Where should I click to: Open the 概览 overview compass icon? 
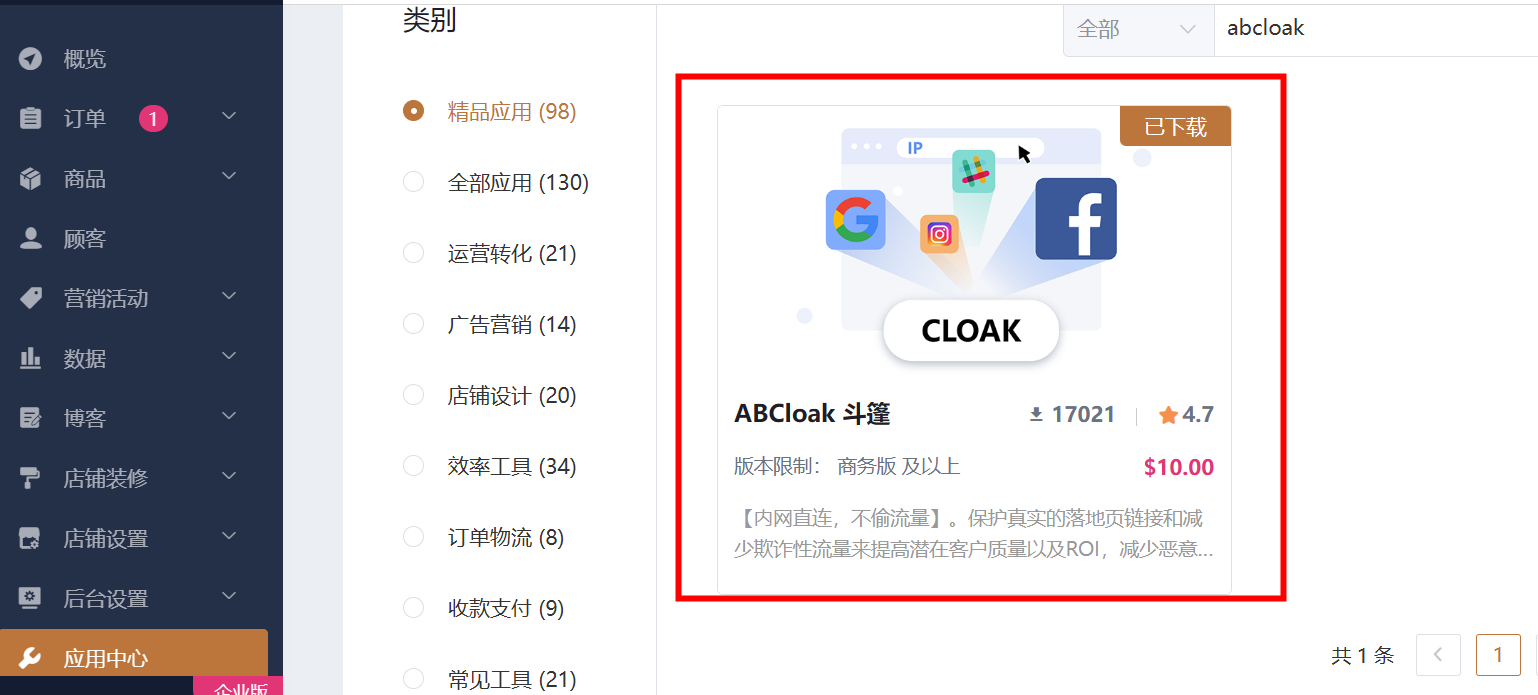pyautogui.click(x=31, y=59)
